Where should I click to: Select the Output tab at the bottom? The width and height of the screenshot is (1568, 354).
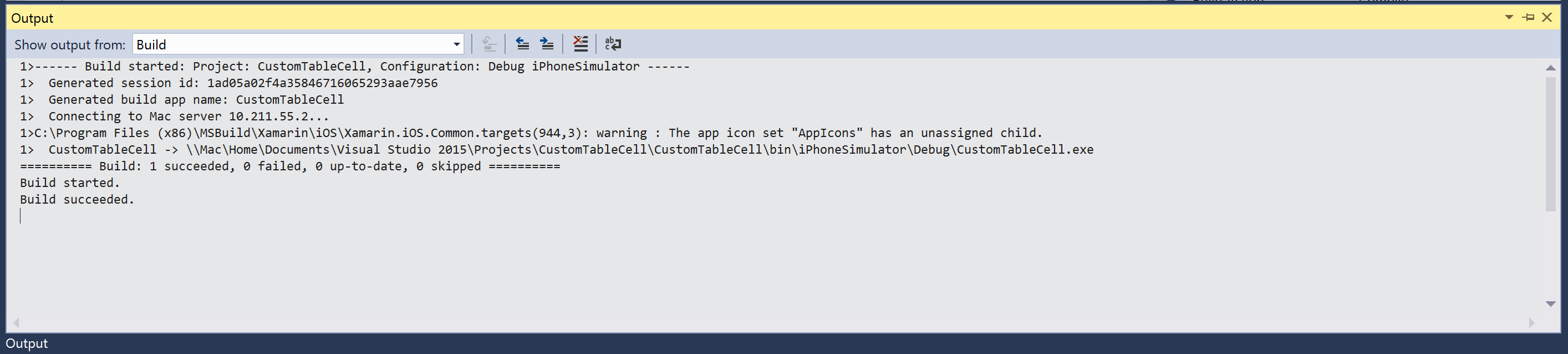27,343
